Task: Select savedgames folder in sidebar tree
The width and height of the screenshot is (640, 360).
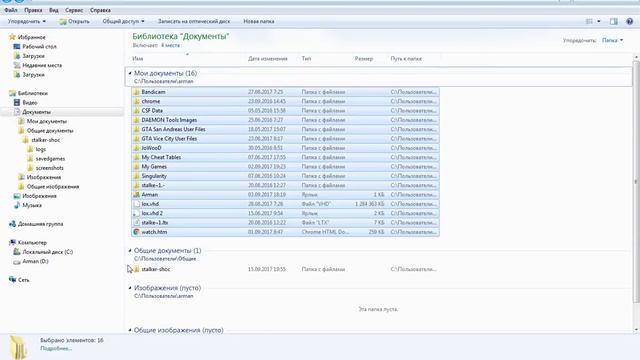Action: tap(50, 159)
